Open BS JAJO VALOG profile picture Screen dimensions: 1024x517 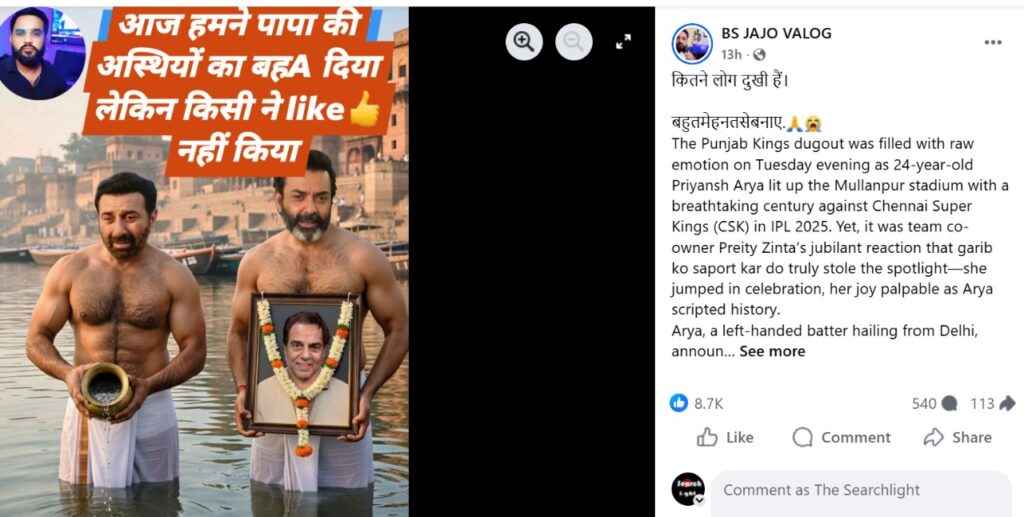pos(692,44)
